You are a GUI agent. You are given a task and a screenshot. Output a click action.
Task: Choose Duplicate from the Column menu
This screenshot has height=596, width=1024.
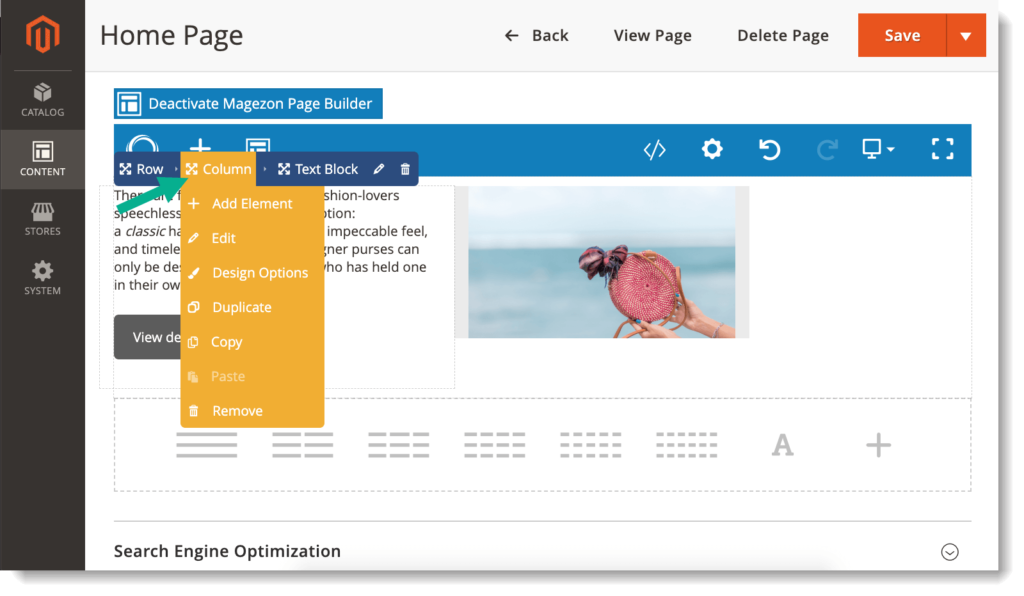tap(252, 307)
